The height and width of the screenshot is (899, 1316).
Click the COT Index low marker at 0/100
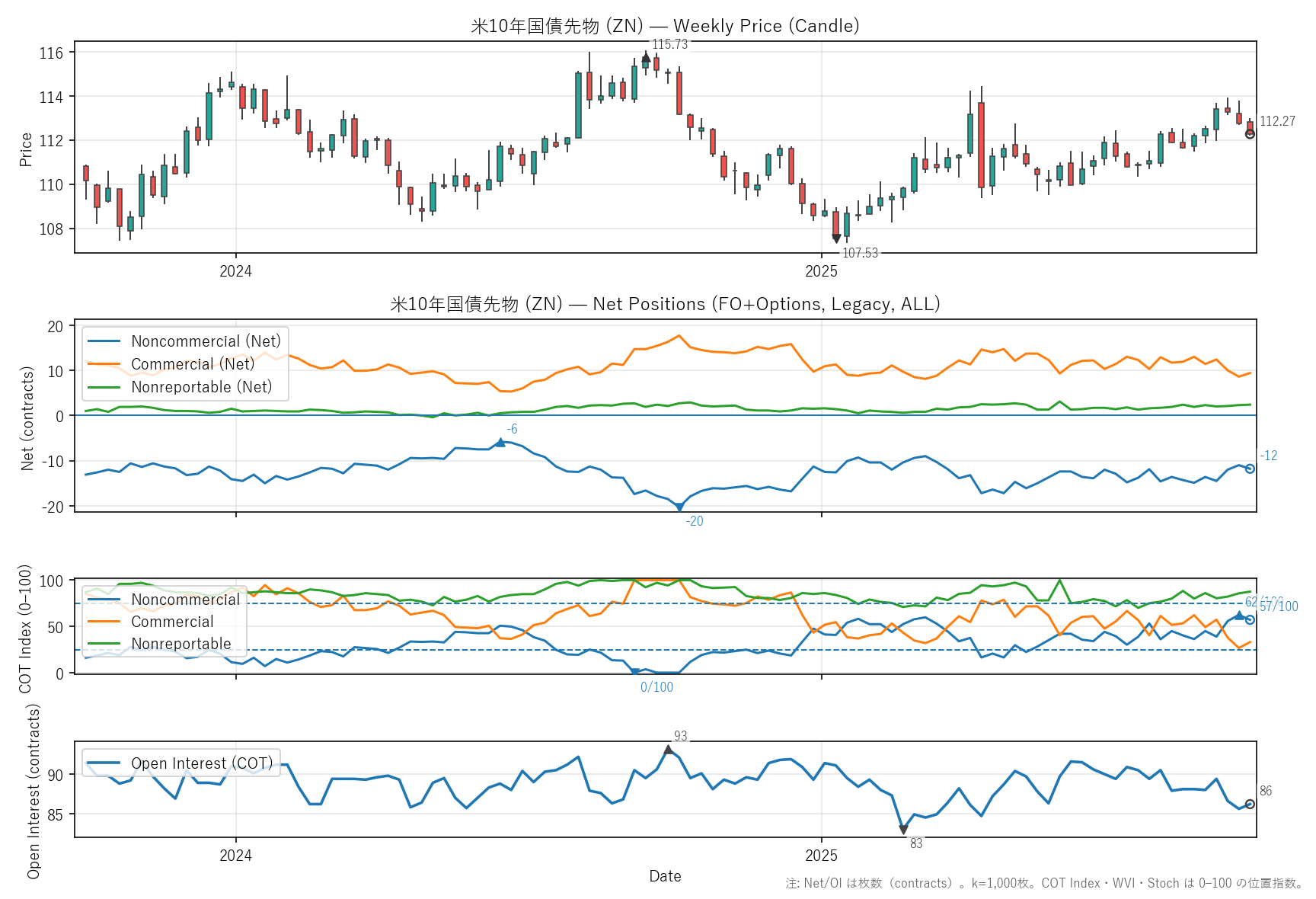(x=635, y=672)
